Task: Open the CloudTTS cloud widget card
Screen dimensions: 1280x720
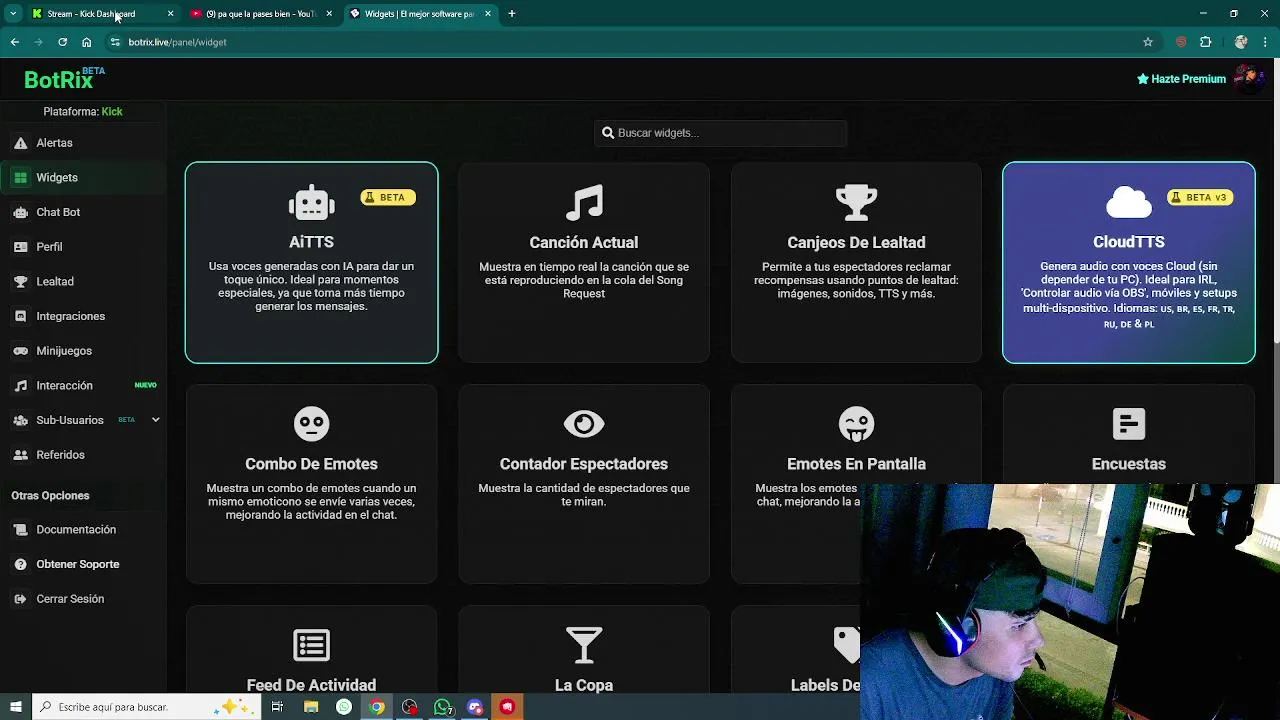Action: (x=1129, y=262)
